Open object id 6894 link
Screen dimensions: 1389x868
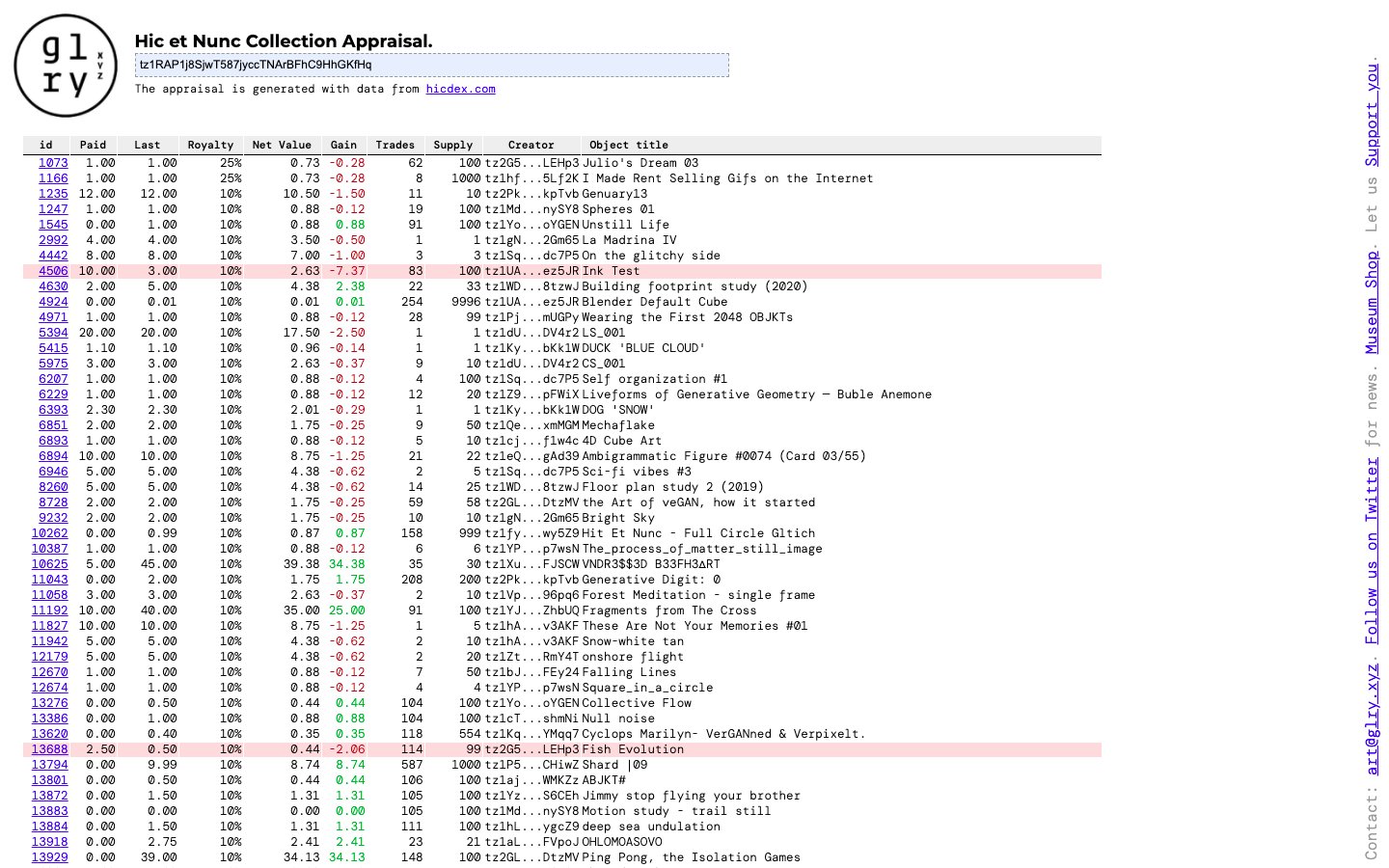click(53, 456)
